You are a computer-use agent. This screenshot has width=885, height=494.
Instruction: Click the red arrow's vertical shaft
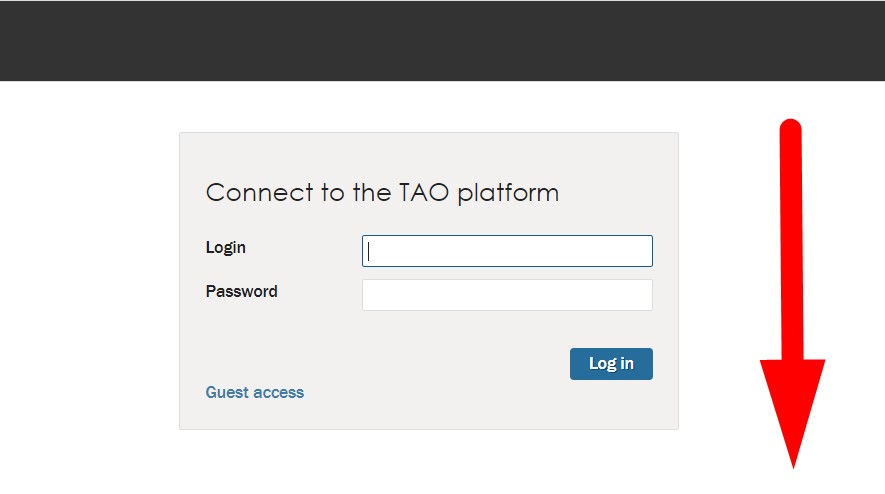(x=791, y=240)
